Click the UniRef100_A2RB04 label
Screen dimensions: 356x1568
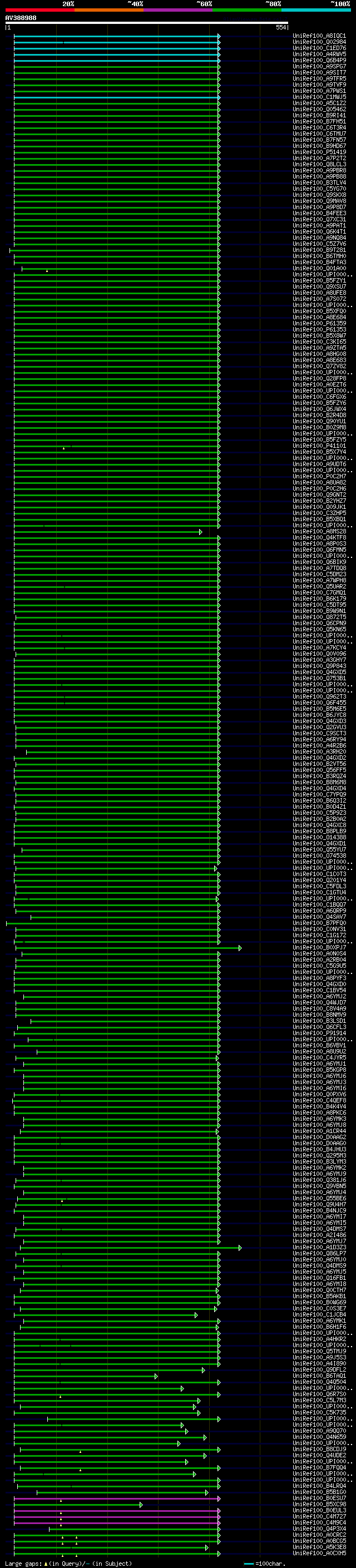(319, 960)
